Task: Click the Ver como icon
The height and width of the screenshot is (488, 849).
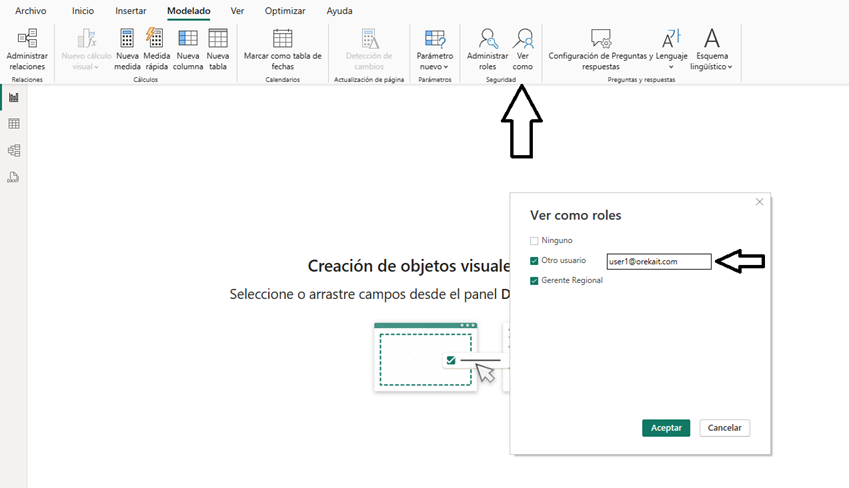Action: (523, 39)
